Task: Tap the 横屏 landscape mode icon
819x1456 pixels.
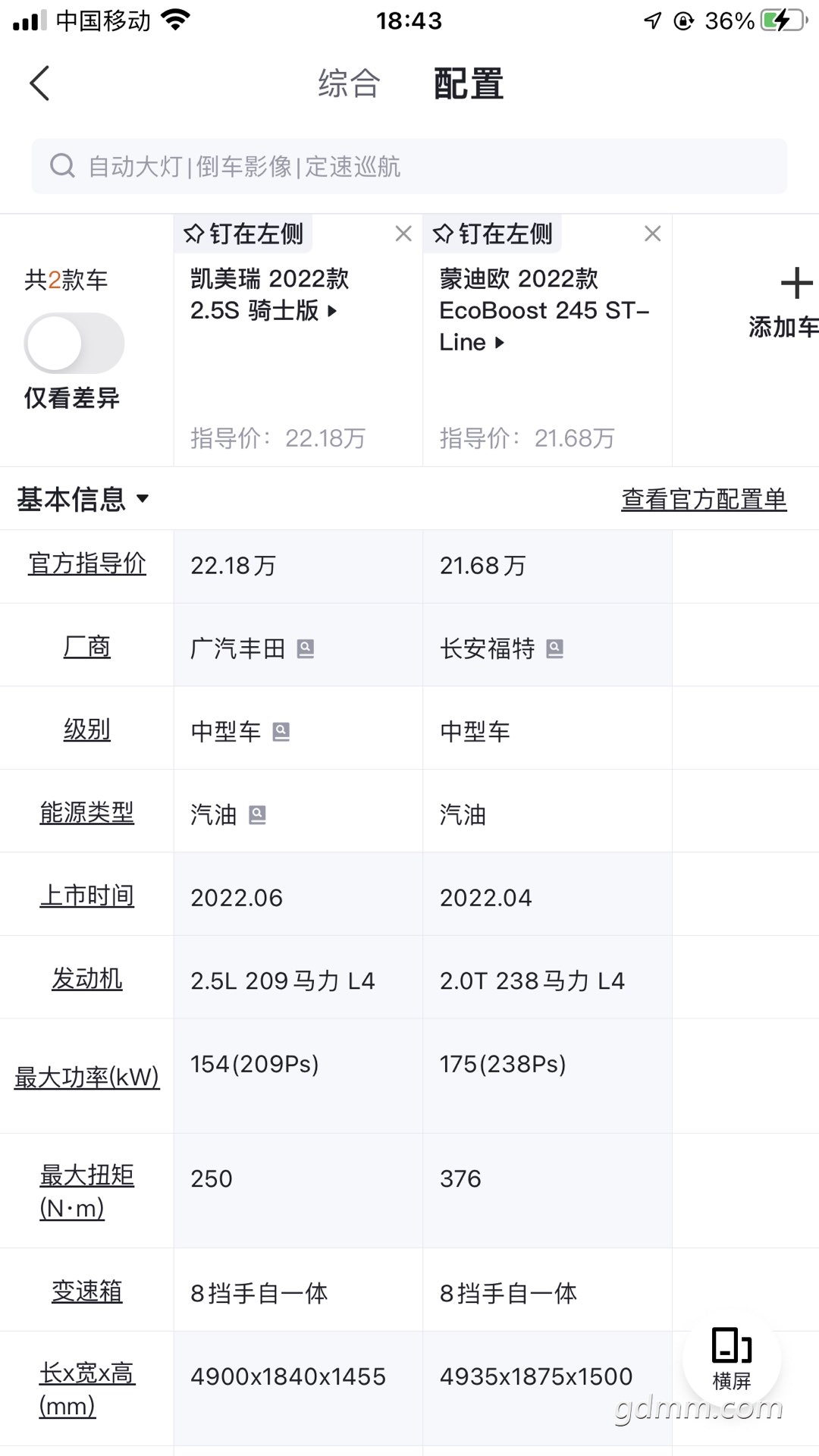Action: click(x=731, y=1357)
